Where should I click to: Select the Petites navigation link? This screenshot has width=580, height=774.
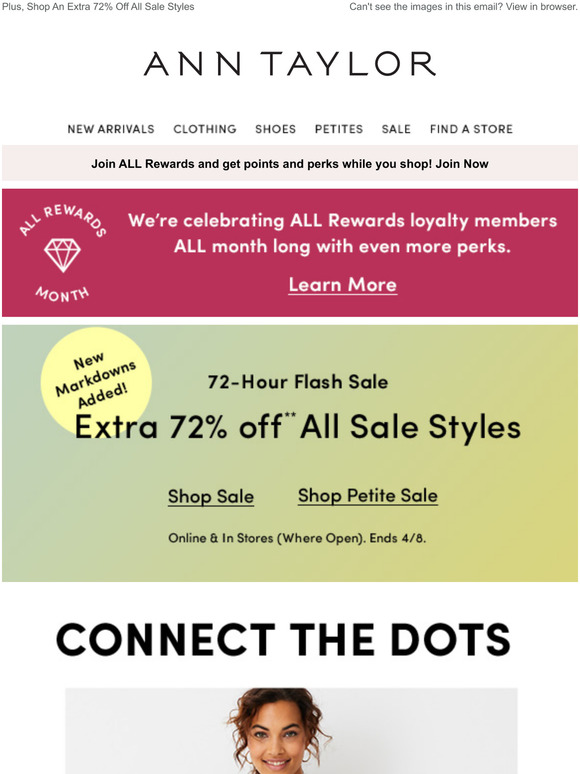(x=339, y=129)
